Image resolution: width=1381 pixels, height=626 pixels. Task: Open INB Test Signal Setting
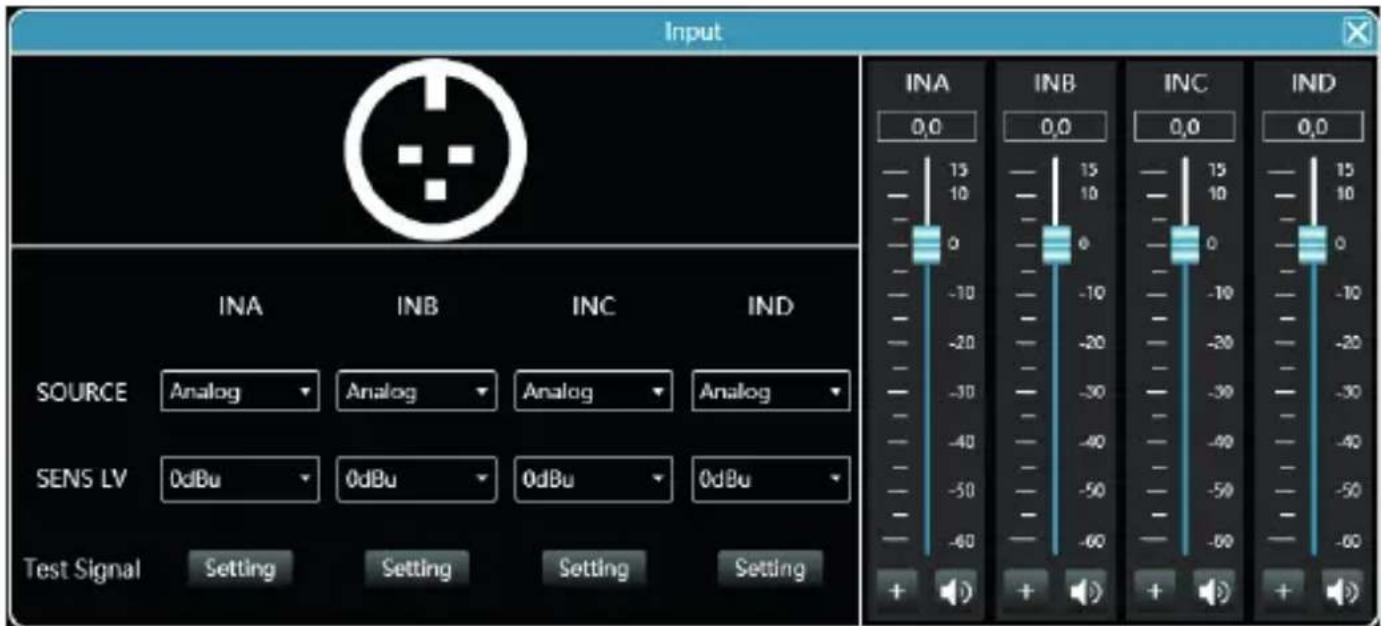coord(416,568)
